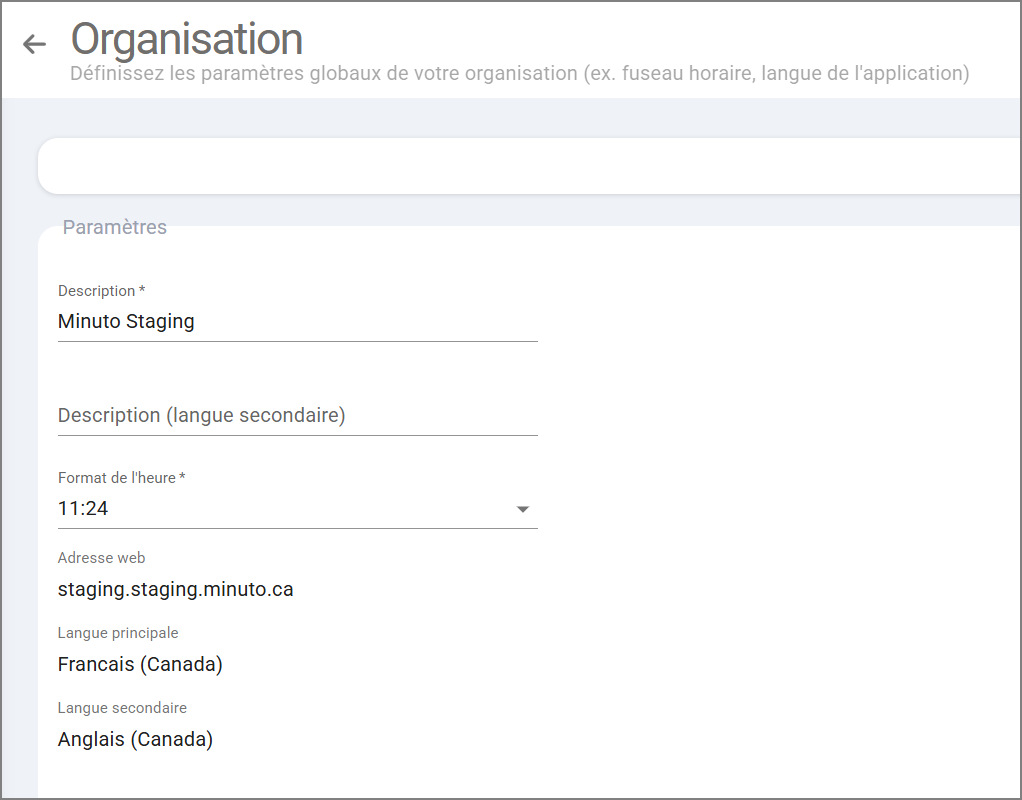1022x800 pixels.
Task: Click the Paramètres section label
Action: click(x=114, y=227)
